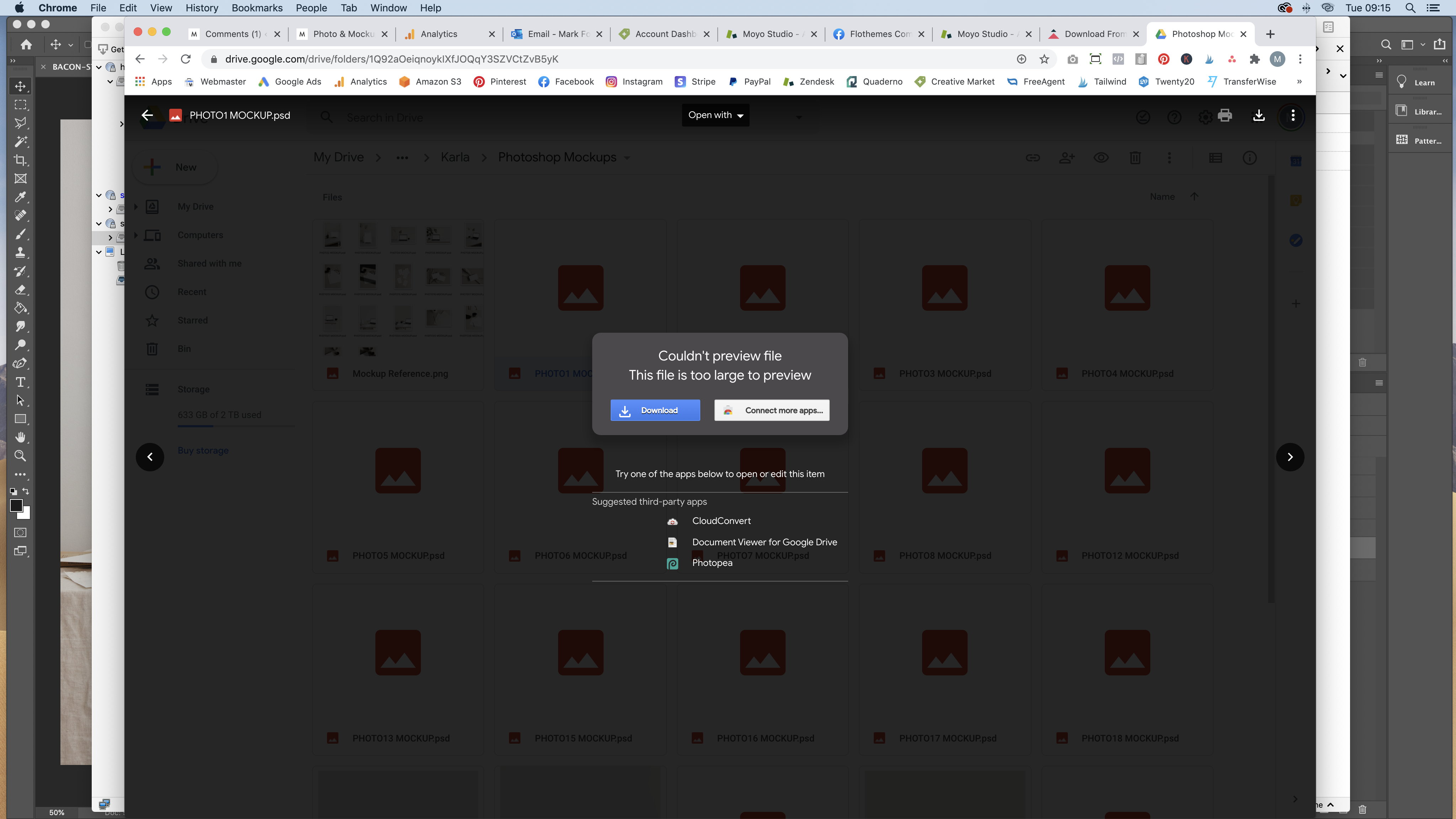Open with Photopea from suggested apps

click(712, 563)
